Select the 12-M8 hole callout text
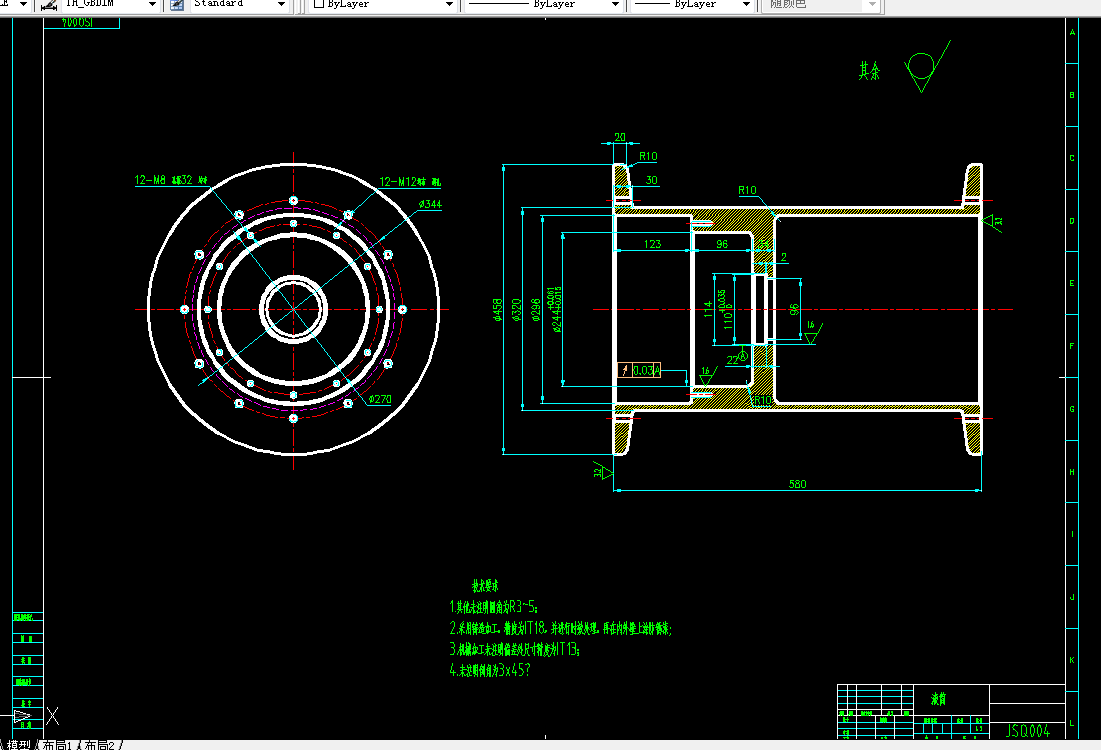1101x750 pixels. point(171,180)
